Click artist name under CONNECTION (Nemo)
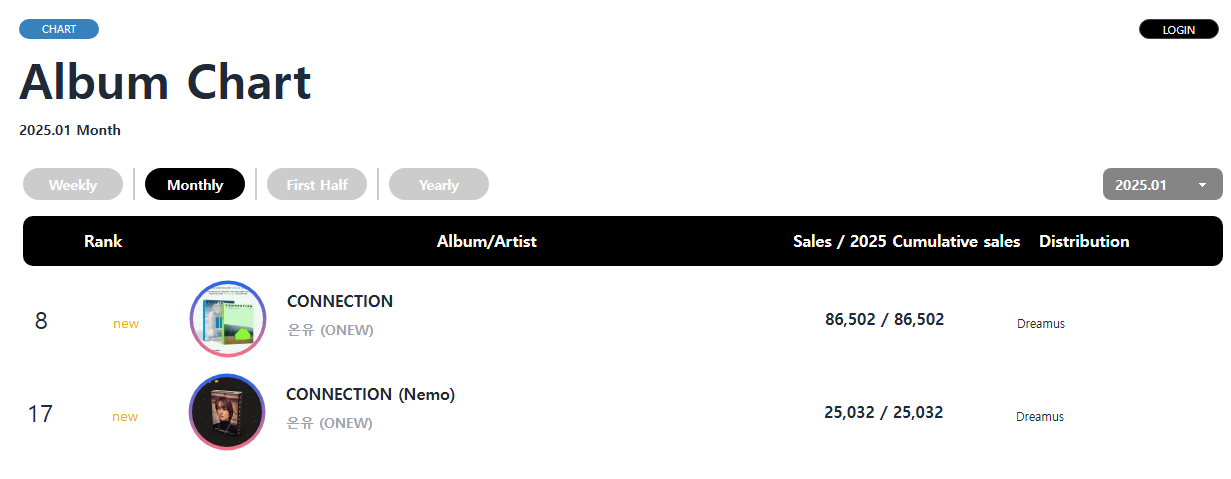 click(329, 423)
